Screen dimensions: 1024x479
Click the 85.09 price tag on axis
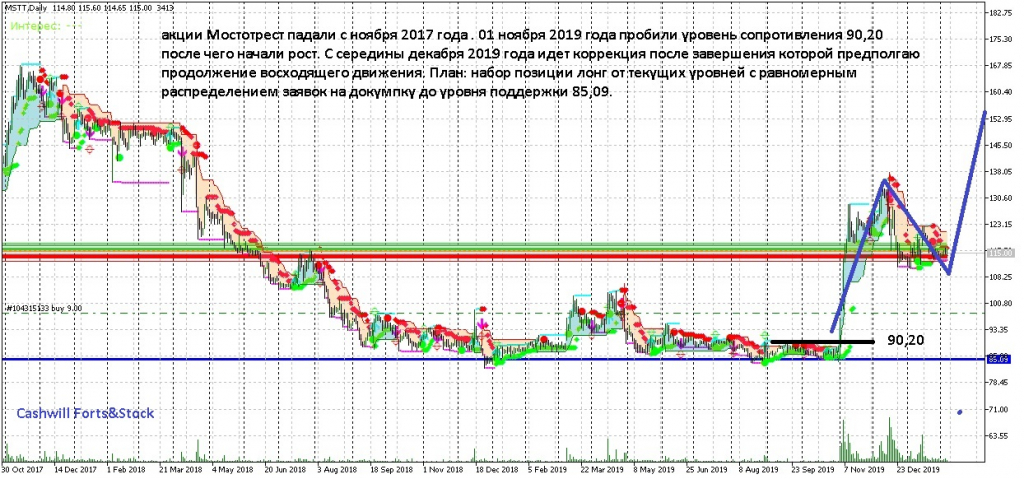tap(1000, 359)
